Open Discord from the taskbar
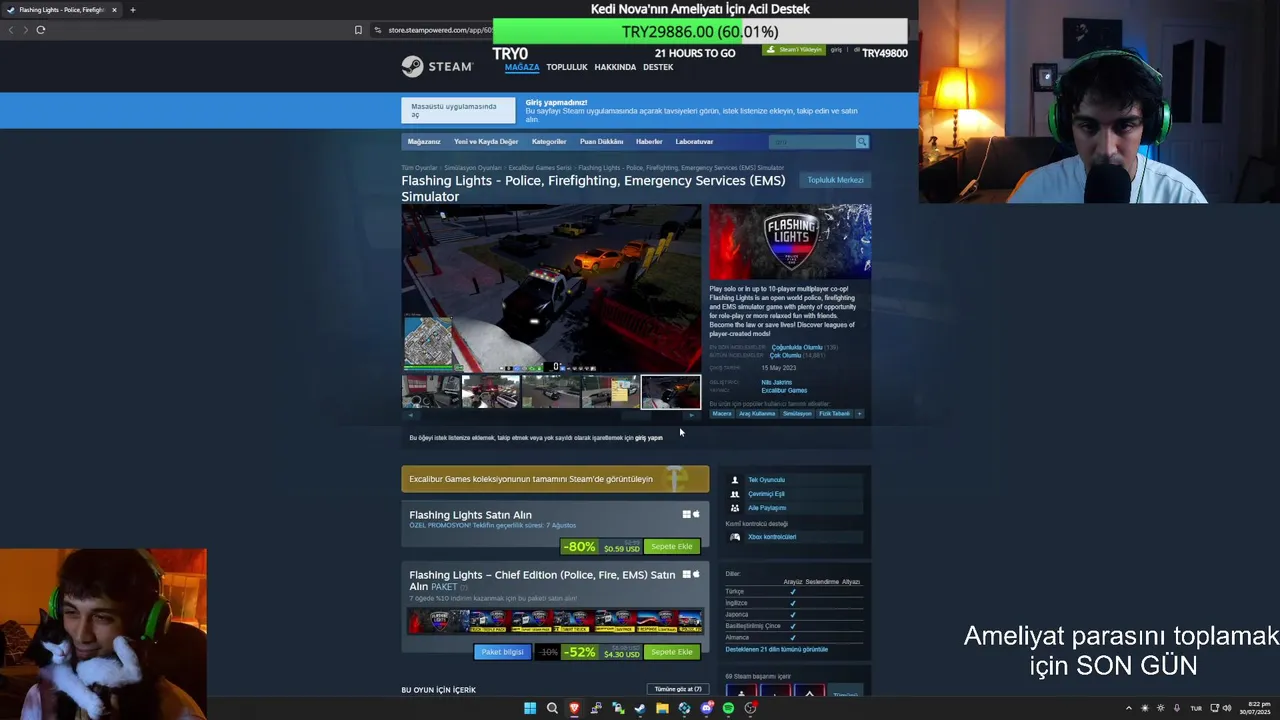 (x=706, y=708)
